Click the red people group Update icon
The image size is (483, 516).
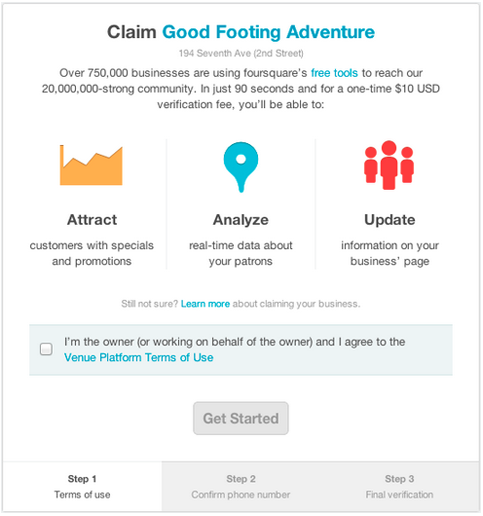tap(389, 165)
